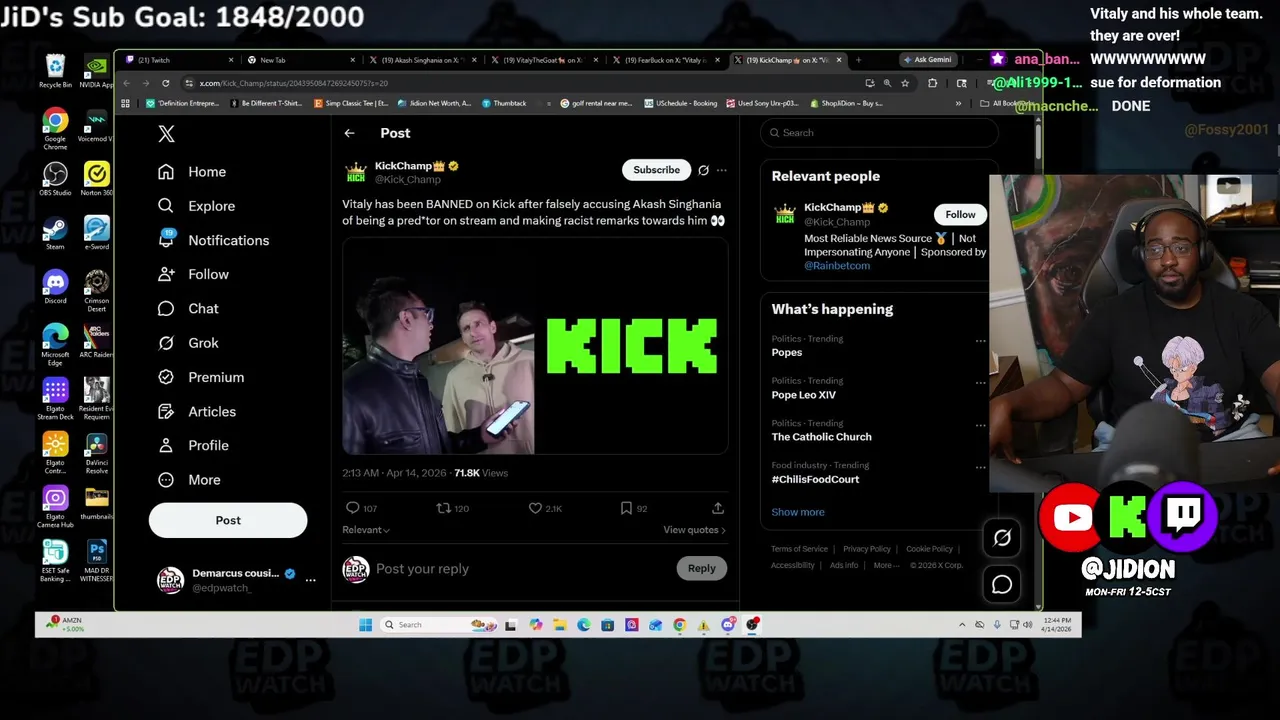Switch to FearBuck on X tab
The width and height of the screenshot is (1280, 720).
pyautogui.click(x=665, y=60)
